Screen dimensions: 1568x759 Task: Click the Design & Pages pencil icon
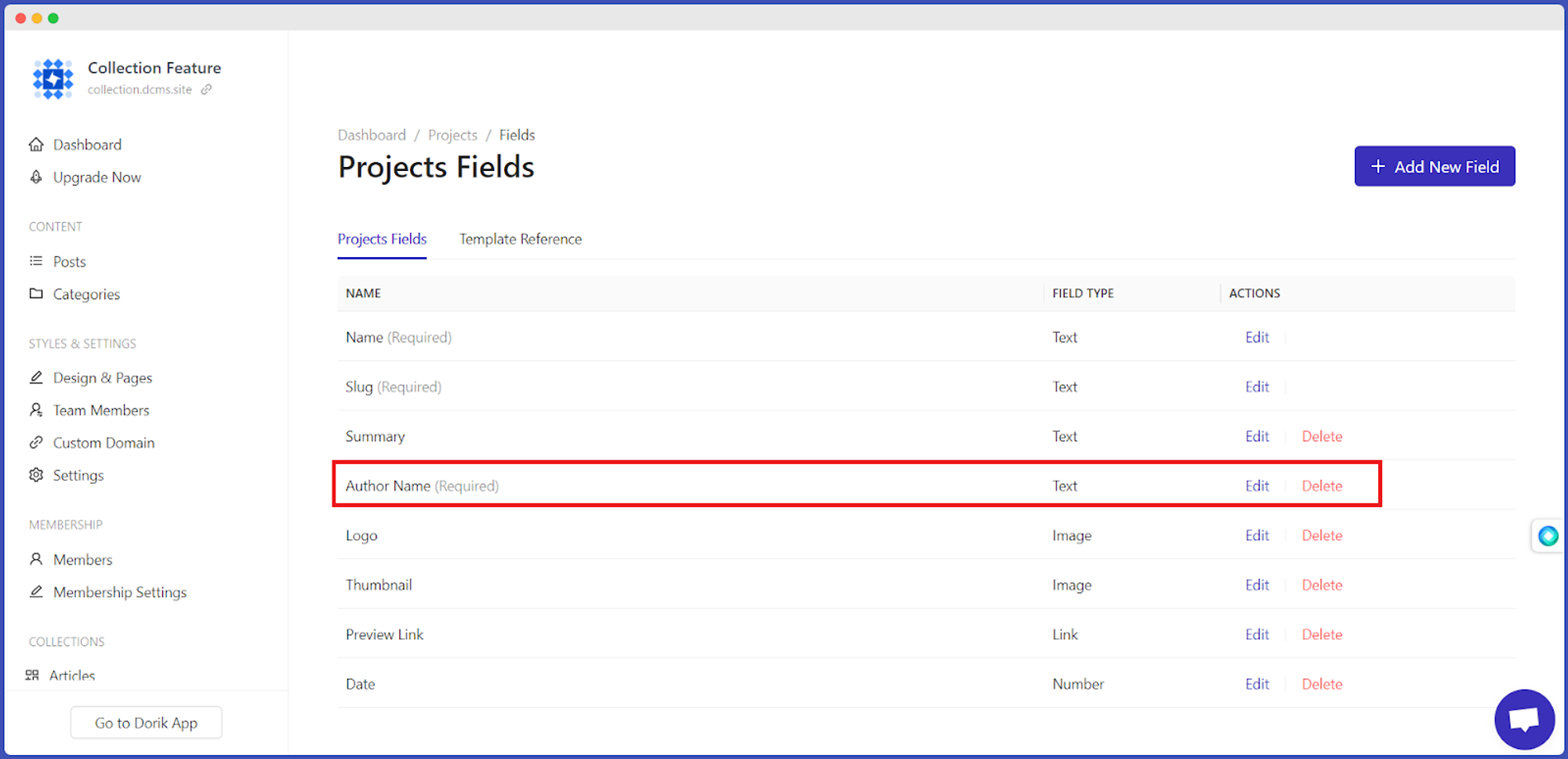point(36,377)
